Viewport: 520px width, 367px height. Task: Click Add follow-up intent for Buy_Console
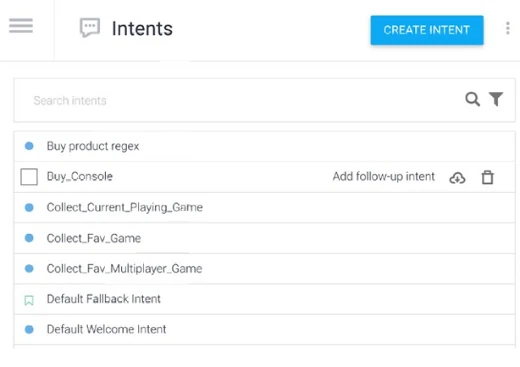(384, 176)
